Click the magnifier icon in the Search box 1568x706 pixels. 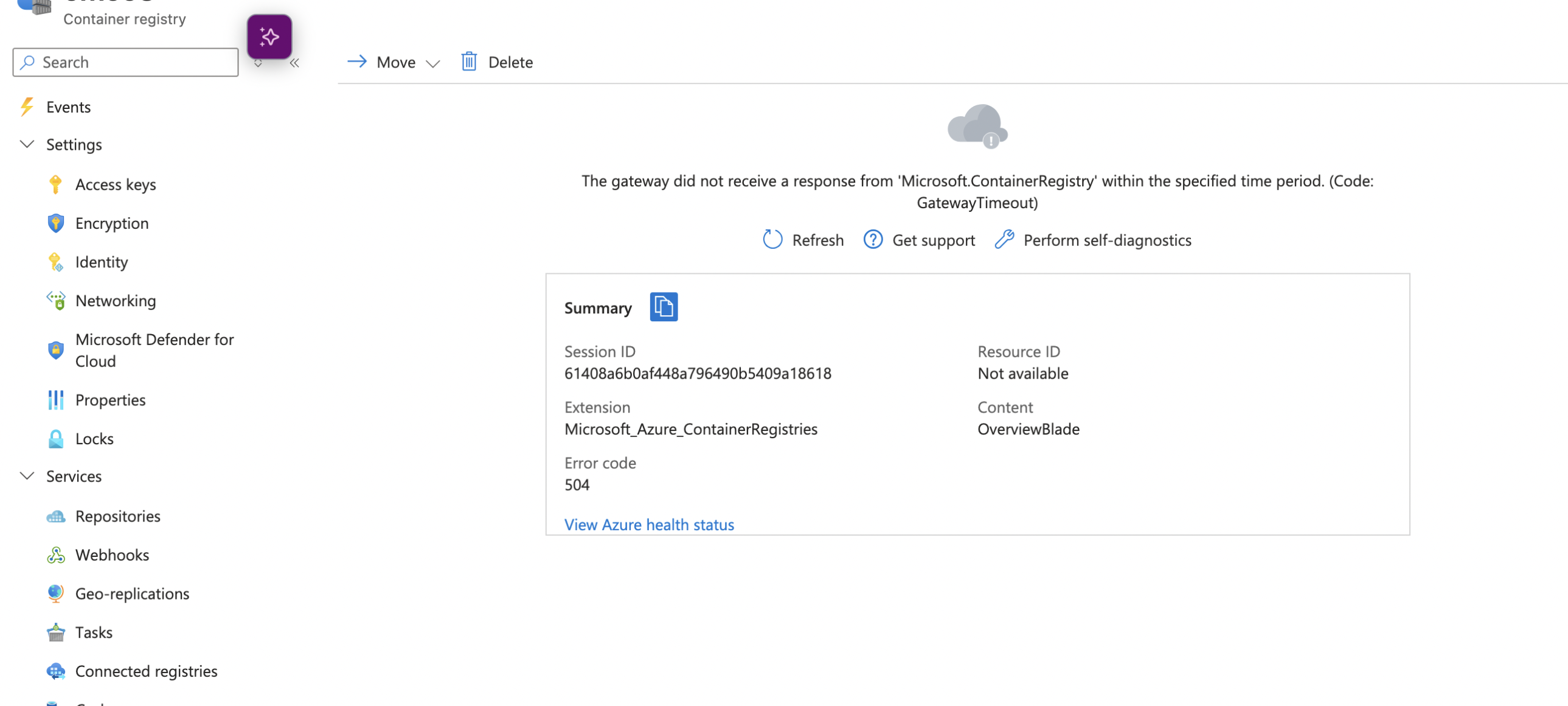27,62
